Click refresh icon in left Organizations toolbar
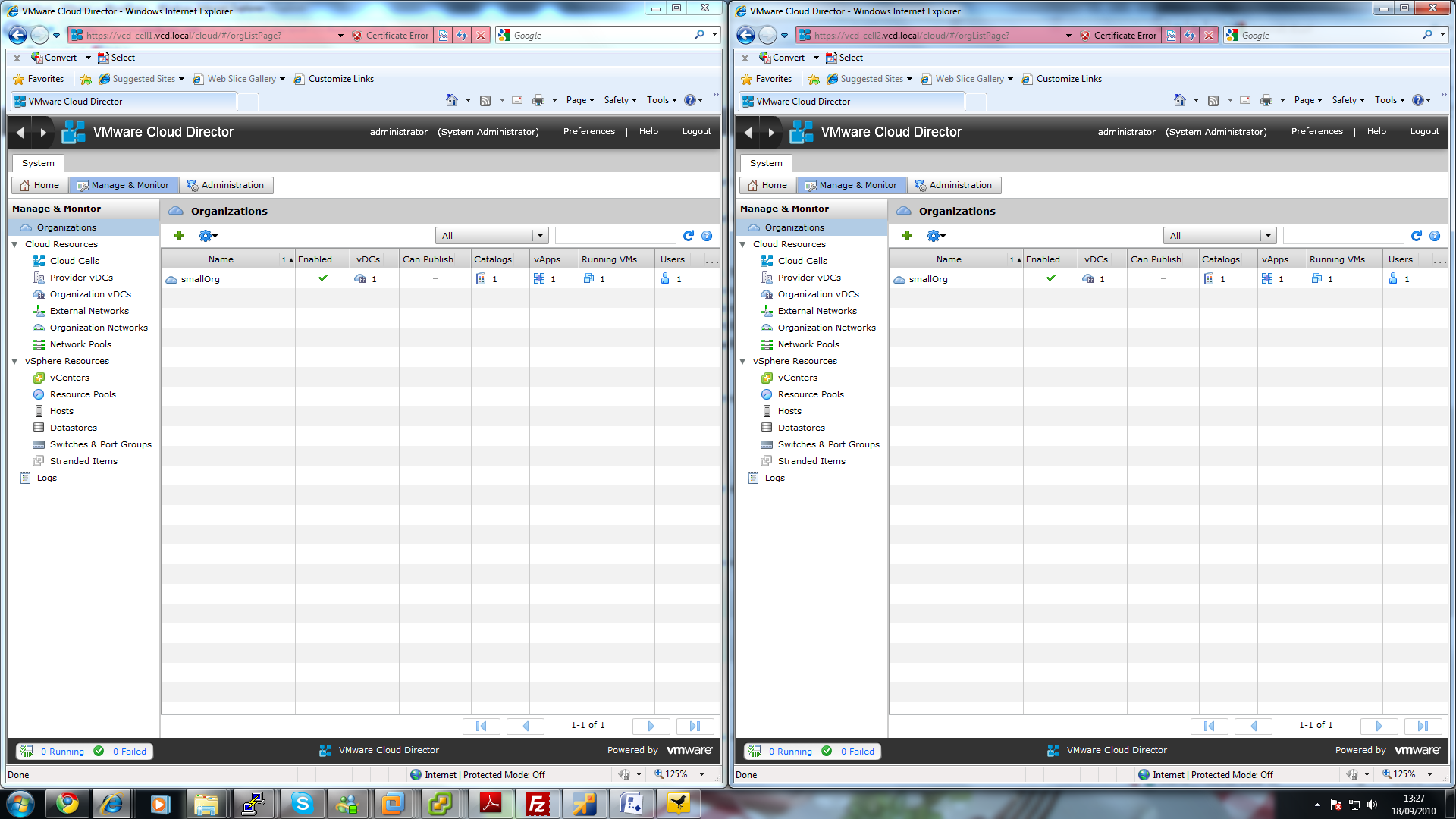 tap(688, 236)
